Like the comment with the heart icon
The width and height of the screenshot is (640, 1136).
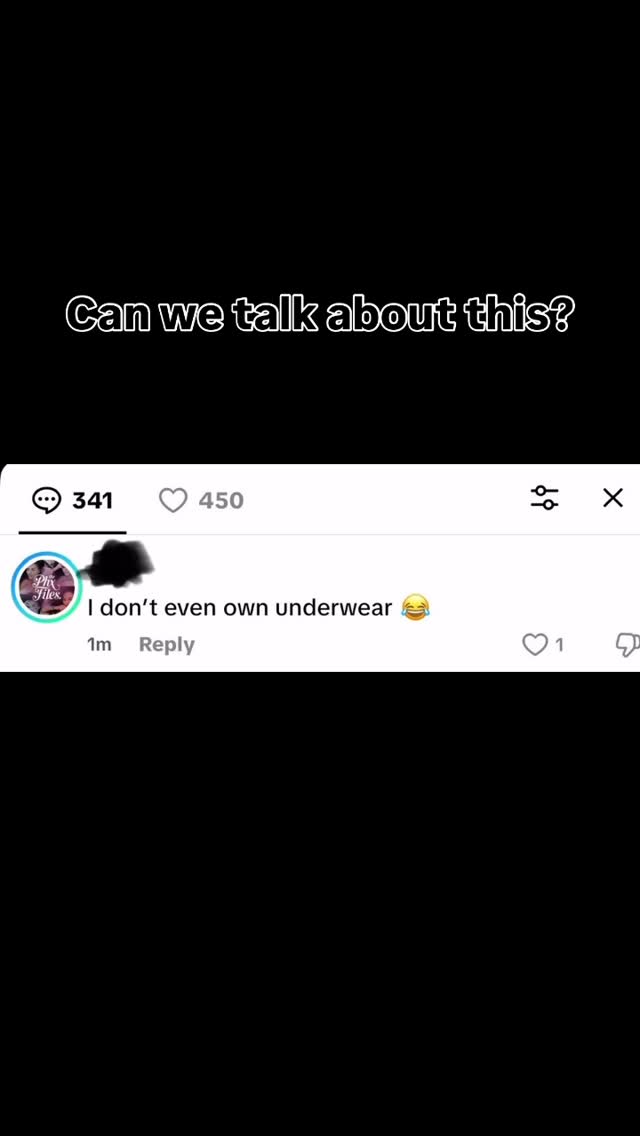click(x=535, y=644)
